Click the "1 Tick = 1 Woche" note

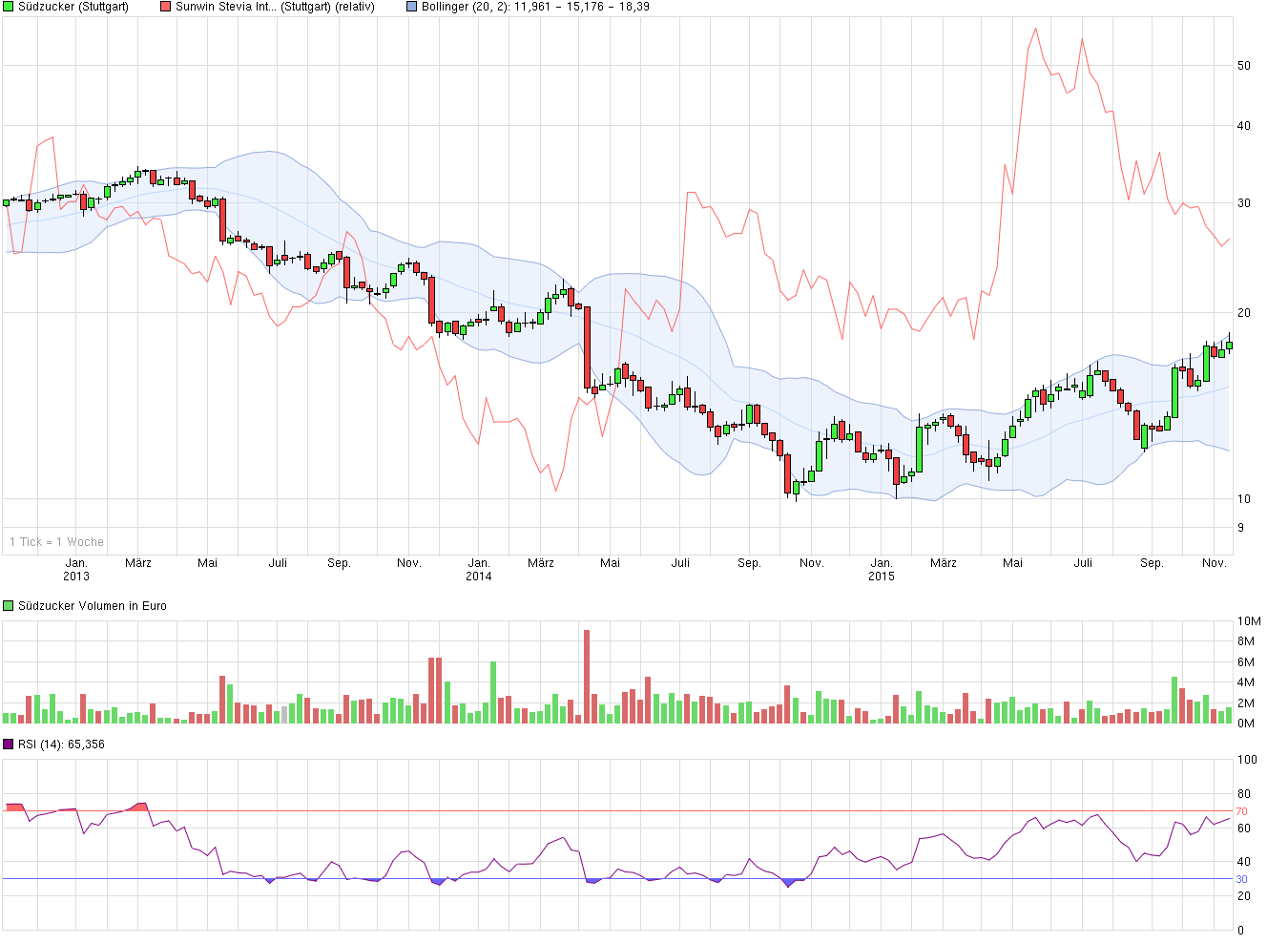click(x=56, y=542)
